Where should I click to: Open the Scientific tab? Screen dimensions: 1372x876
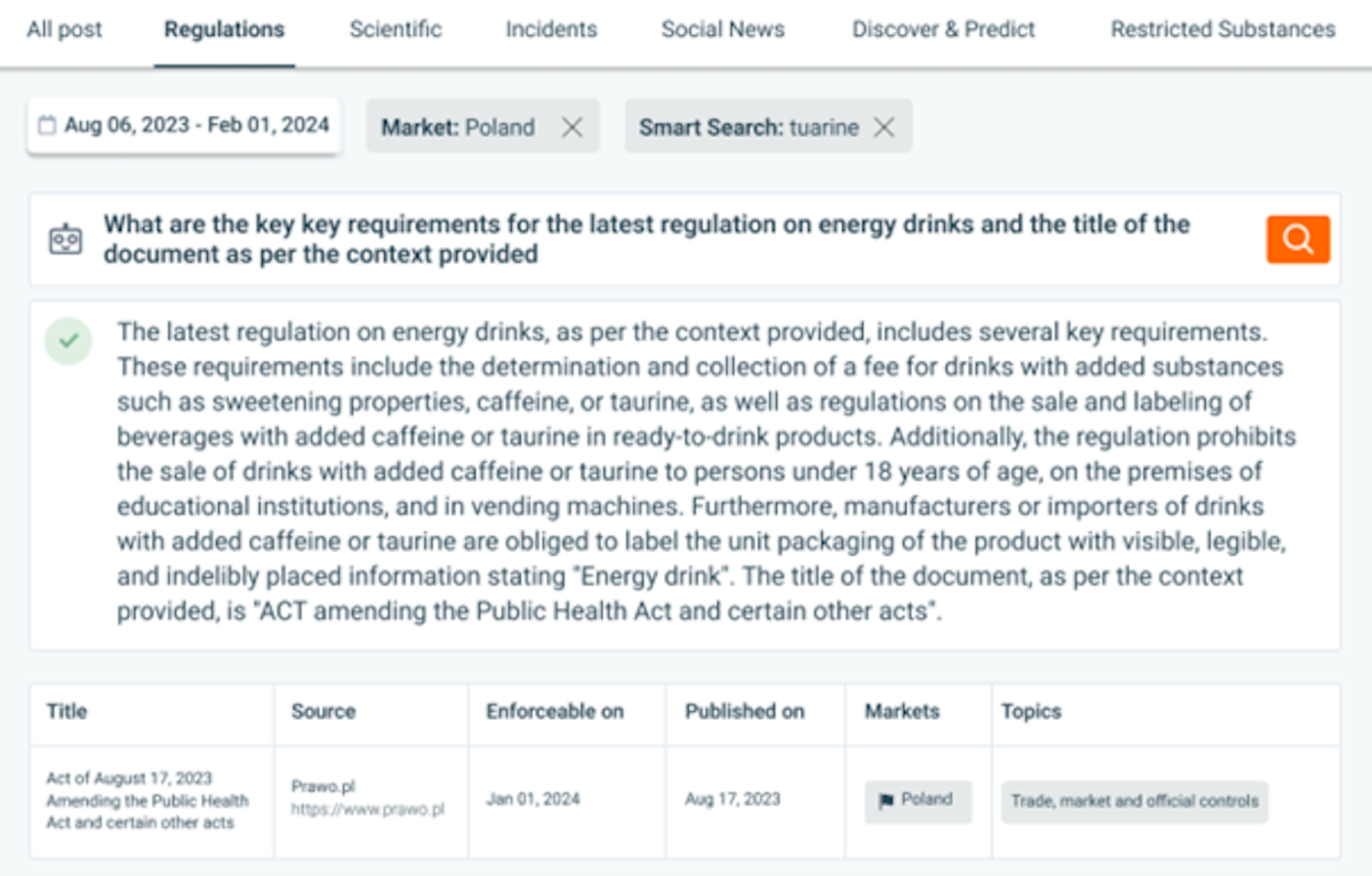coord(396,30)
